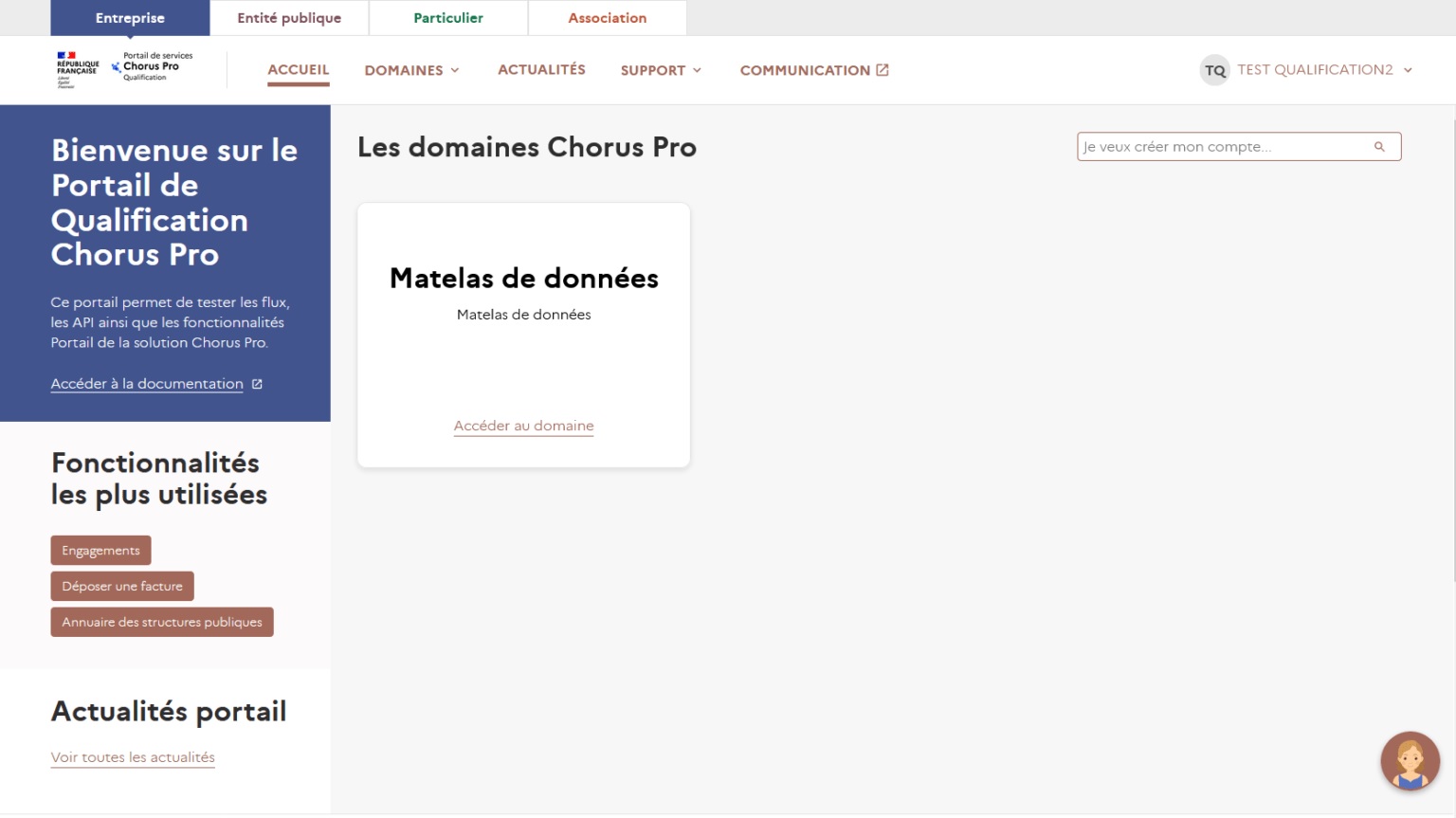Click the external link icon beside Communication
Image resolution: width=1456 pixels, height=818 pixels.
[883, 70]
